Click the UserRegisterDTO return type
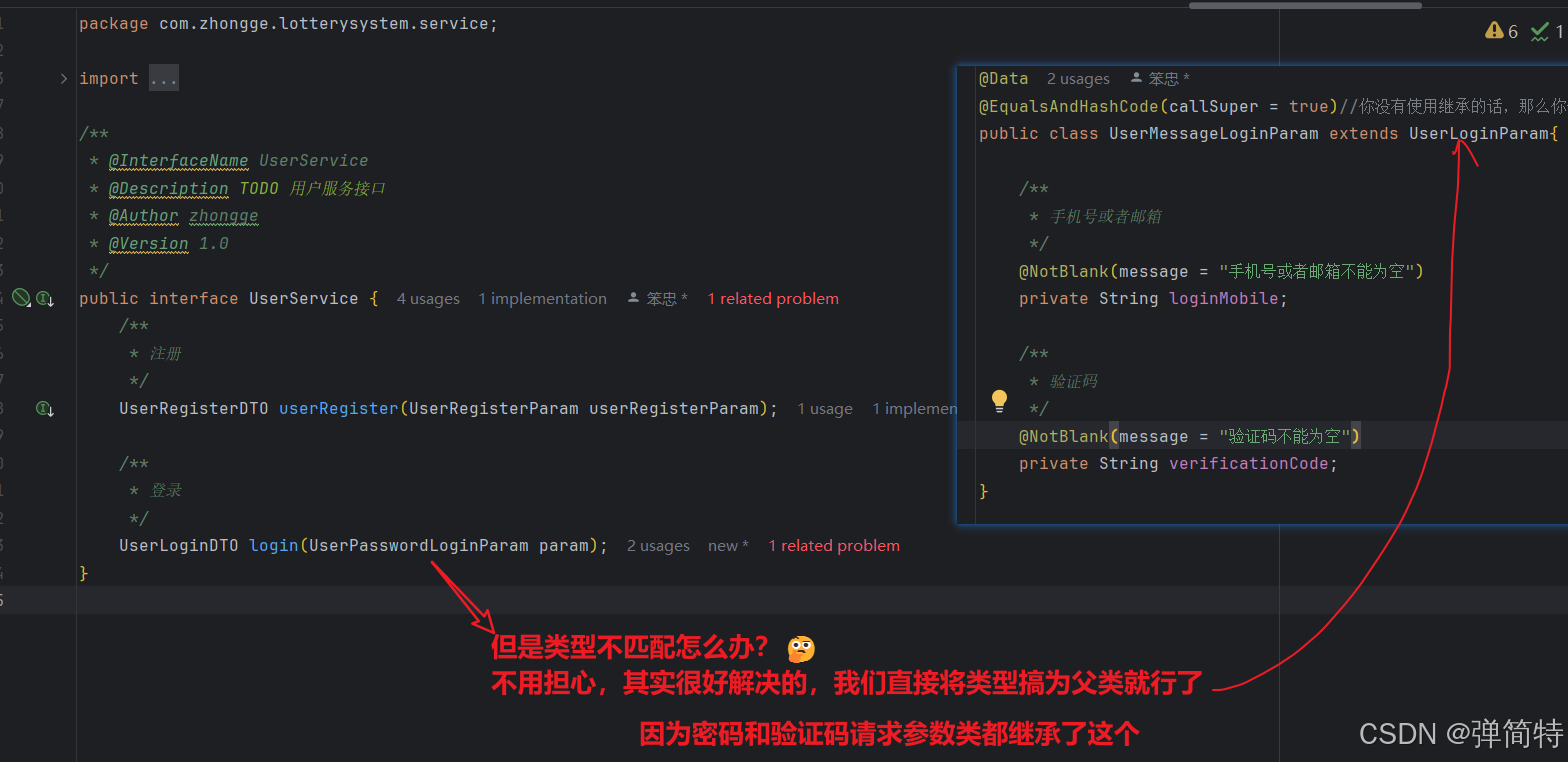 [x=194, y=408]
